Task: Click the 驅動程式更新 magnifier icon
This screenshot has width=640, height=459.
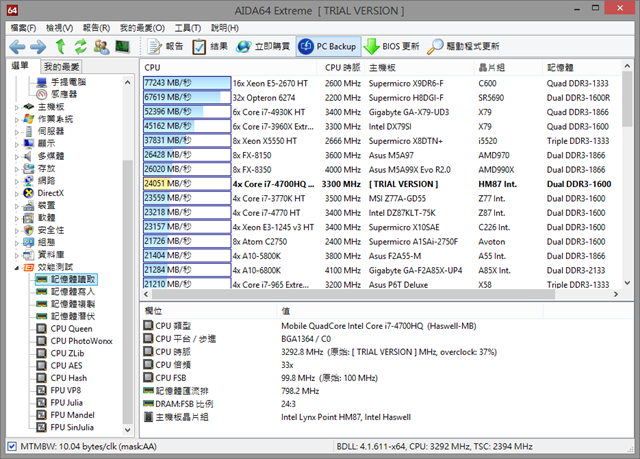Action: [435, 47]
